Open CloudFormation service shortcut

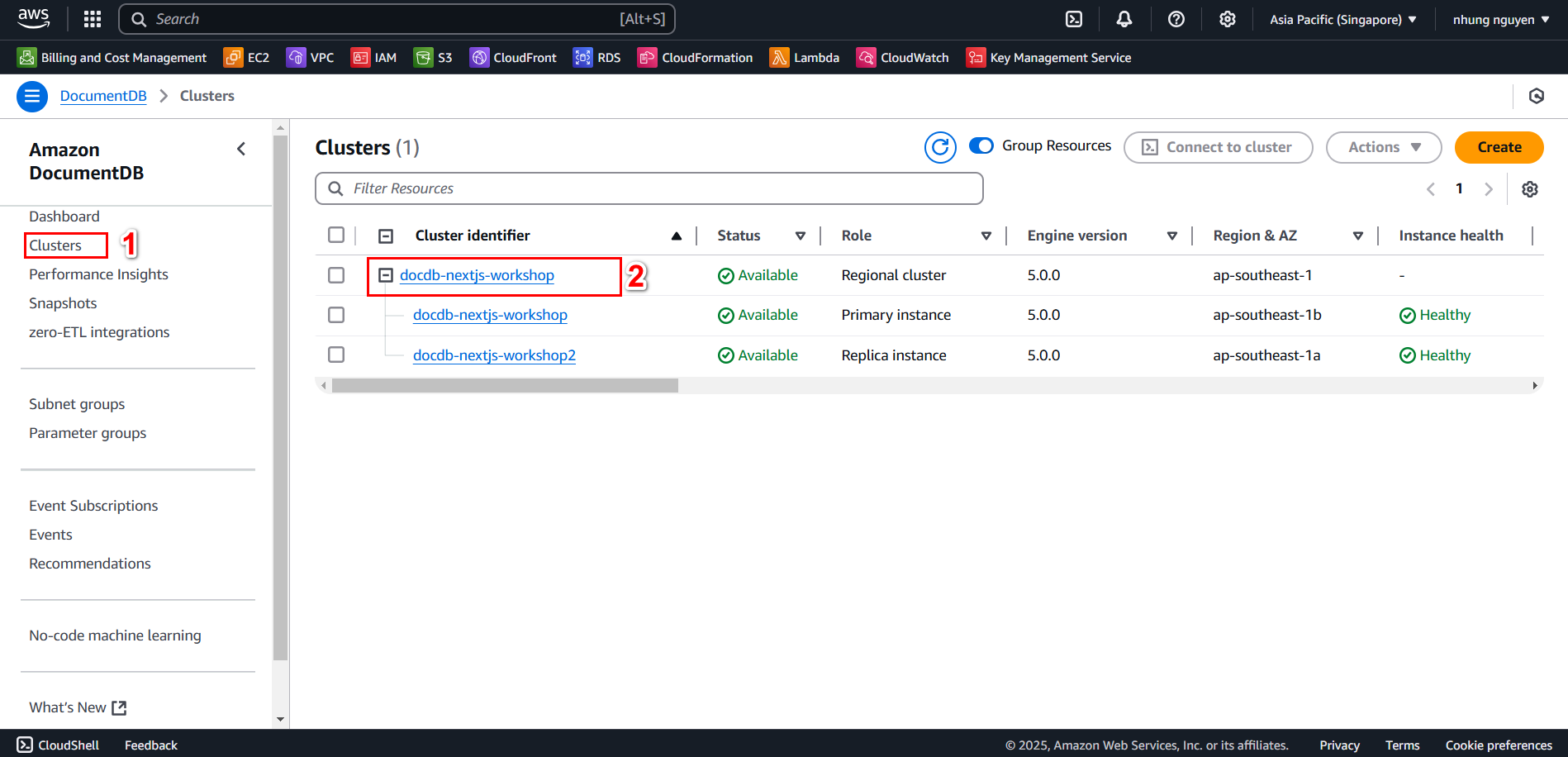tap(696, 57)
